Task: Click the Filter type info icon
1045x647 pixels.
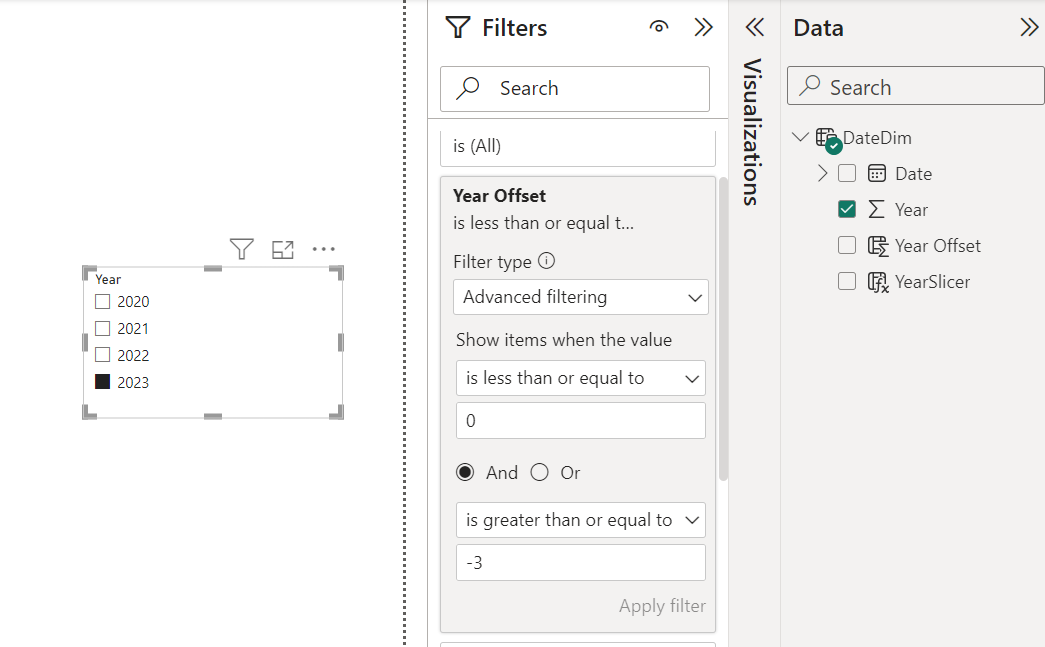Action: click(x=546, y=261)
